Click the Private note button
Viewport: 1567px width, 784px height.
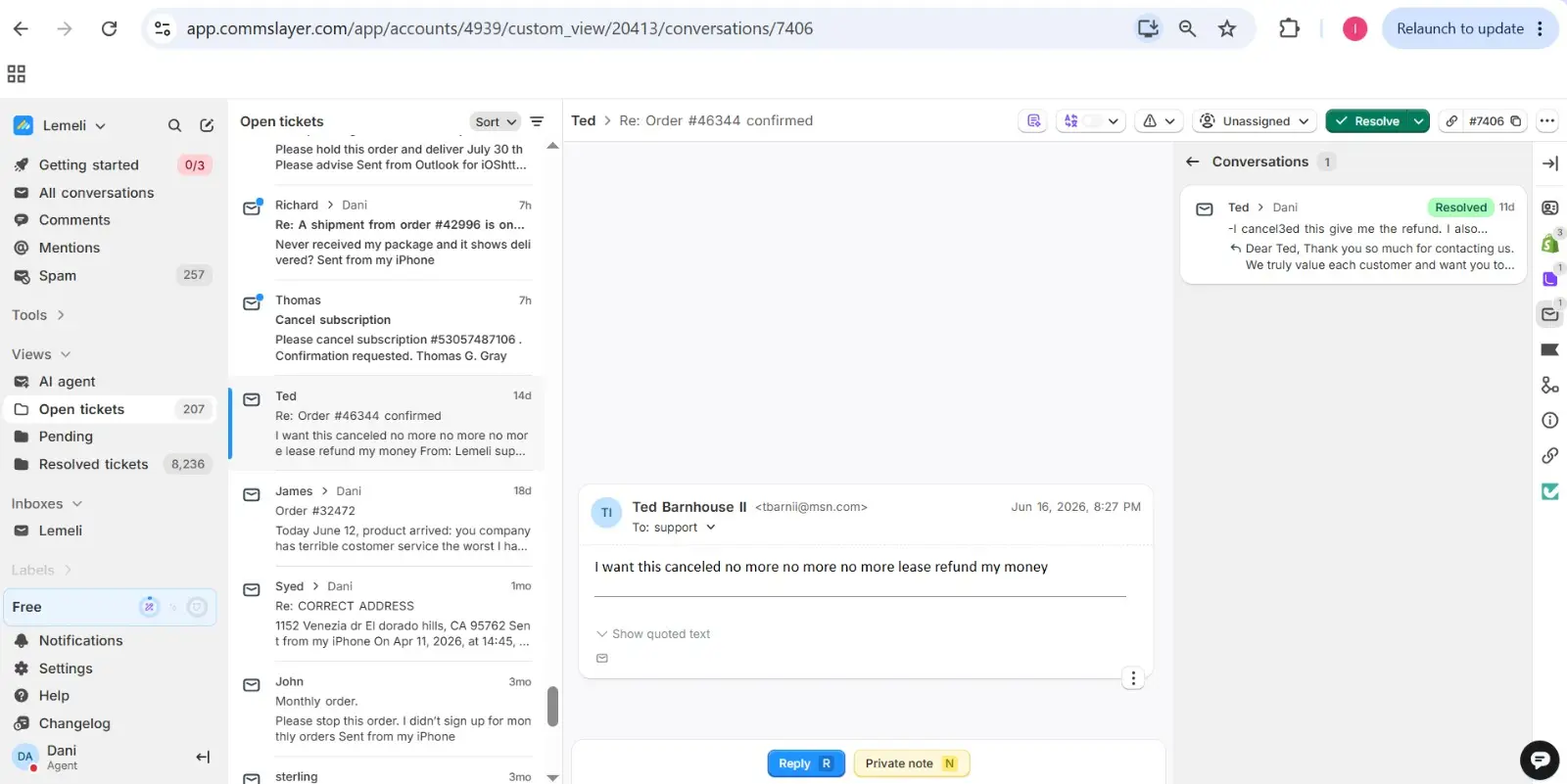(911, 763)
